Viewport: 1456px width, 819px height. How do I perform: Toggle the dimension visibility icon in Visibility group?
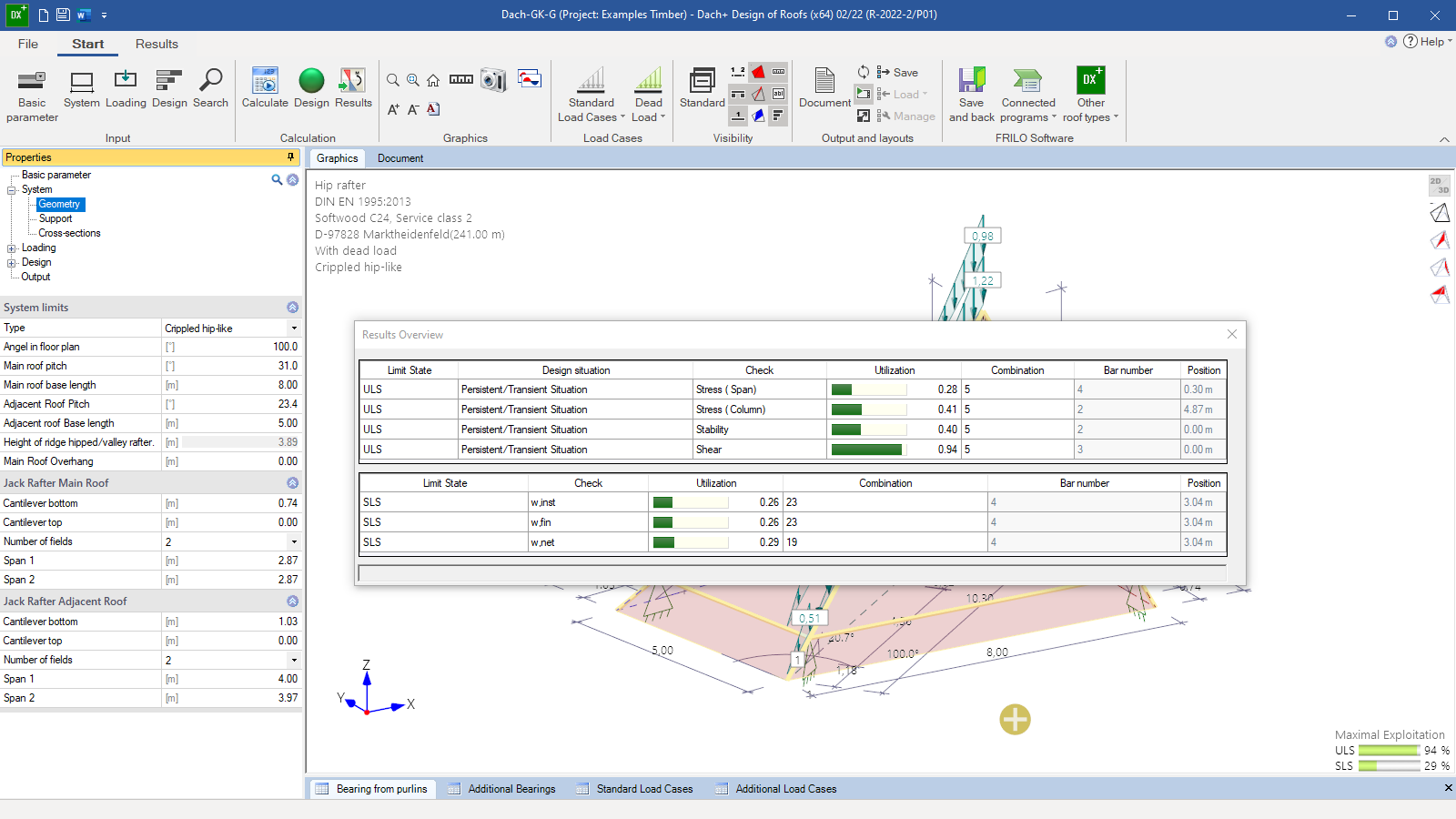[x=779, y=72]
